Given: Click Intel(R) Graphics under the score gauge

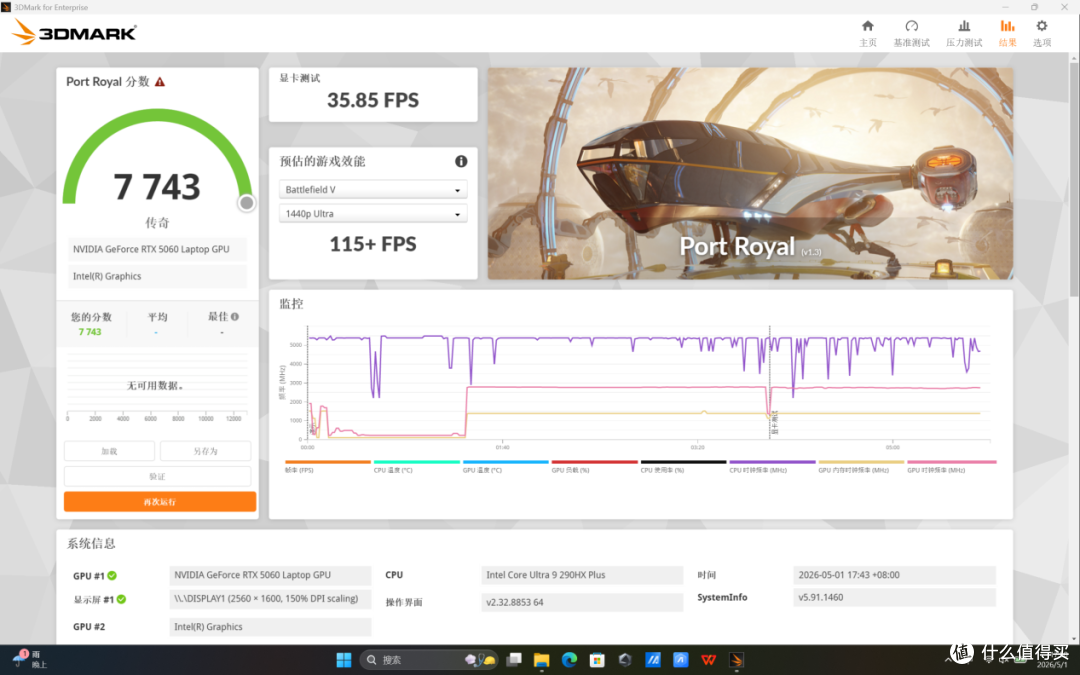Looking at the screenshot, I should tap(157, 276).
